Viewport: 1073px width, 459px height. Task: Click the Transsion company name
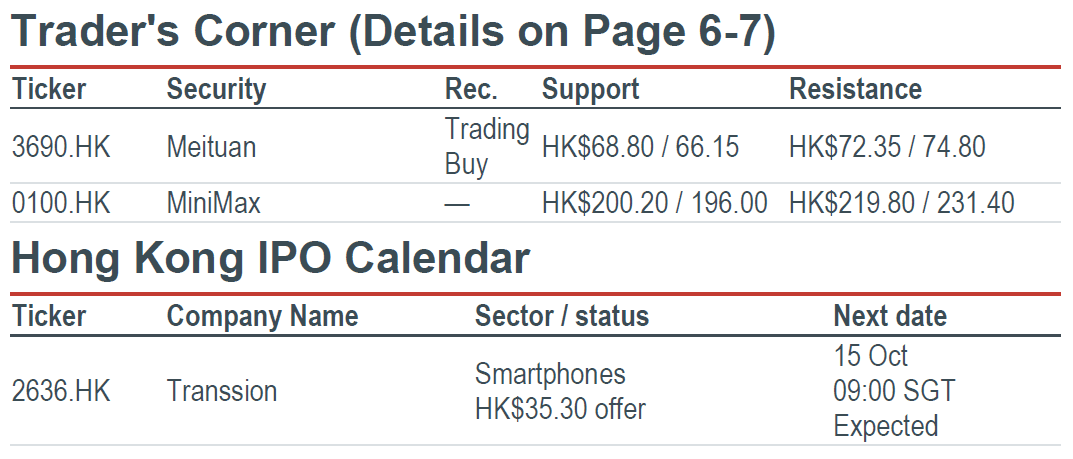222,391
